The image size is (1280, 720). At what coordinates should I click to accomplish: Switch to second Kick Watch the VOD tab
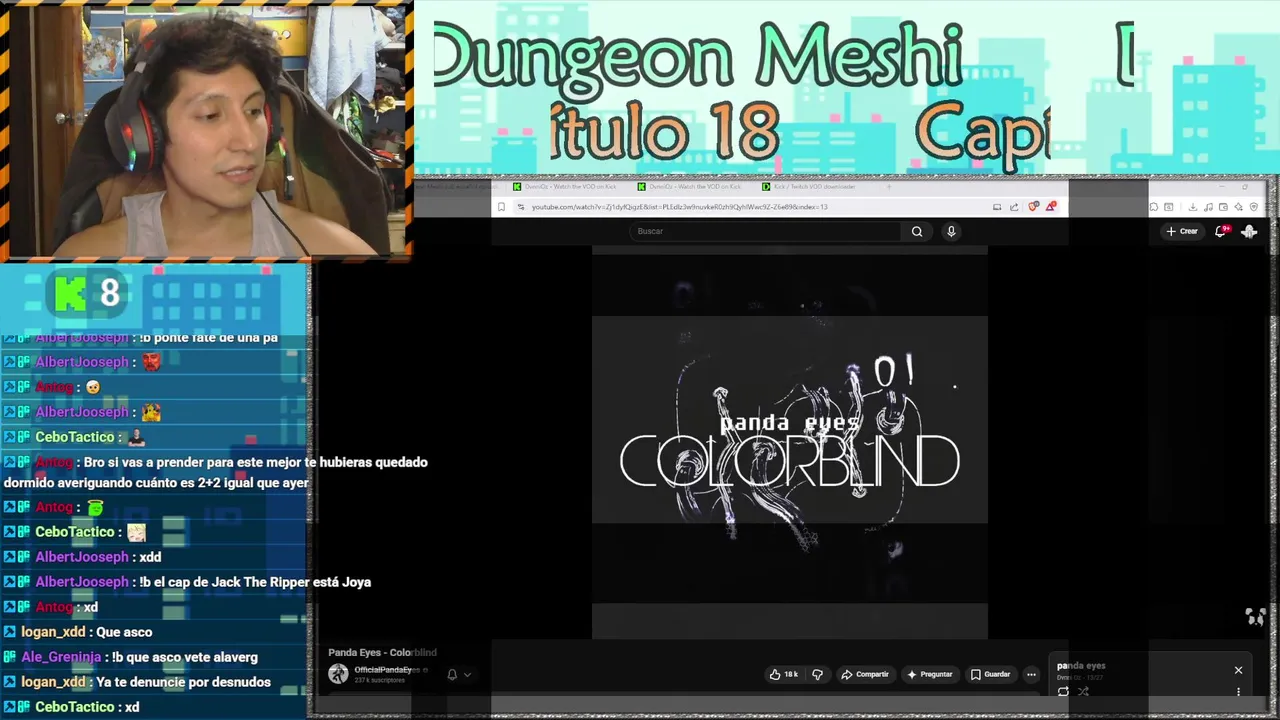(695, 186)
